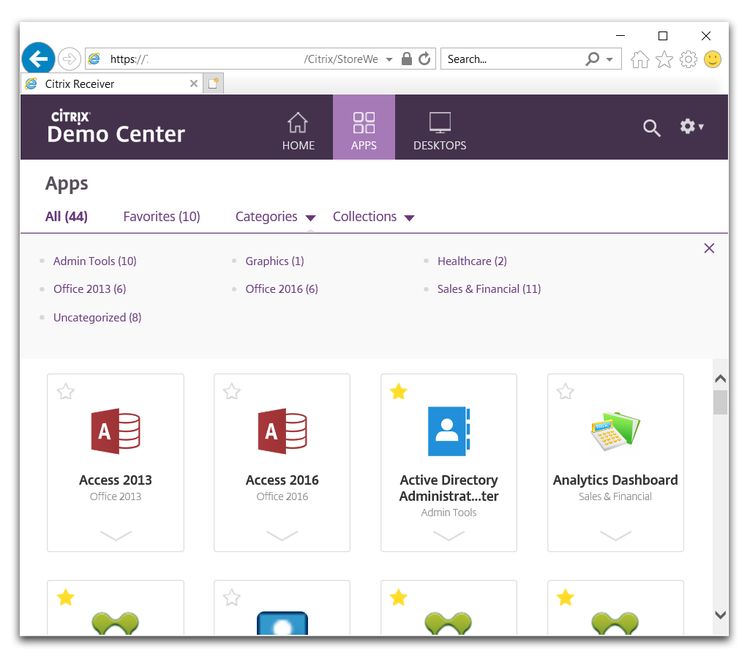
Task: Favorite Access 2016 with its star
Action: coord(232,392)
